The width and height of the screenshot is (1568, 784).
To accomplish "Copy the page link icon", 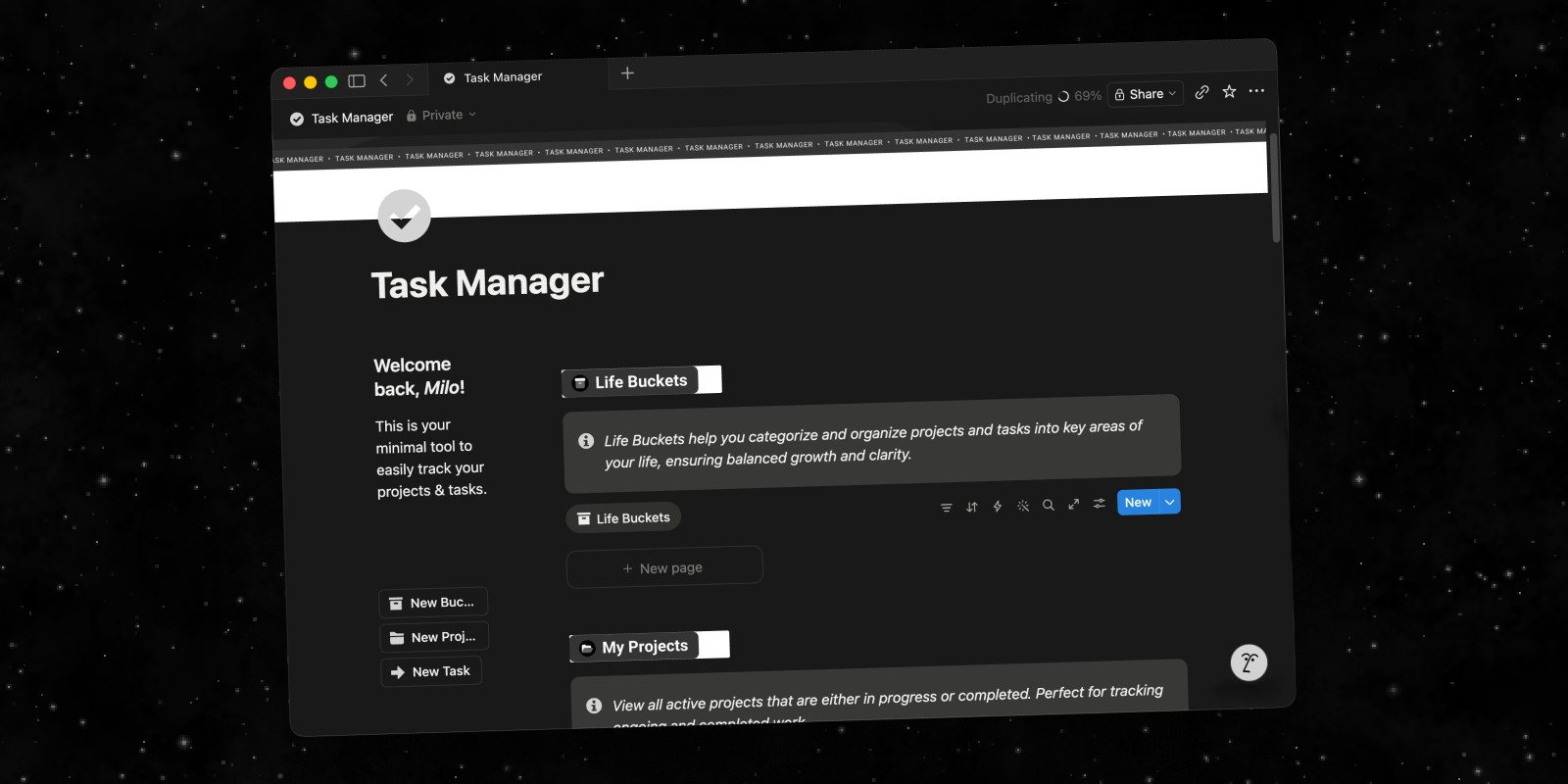I will point(1201,92).
